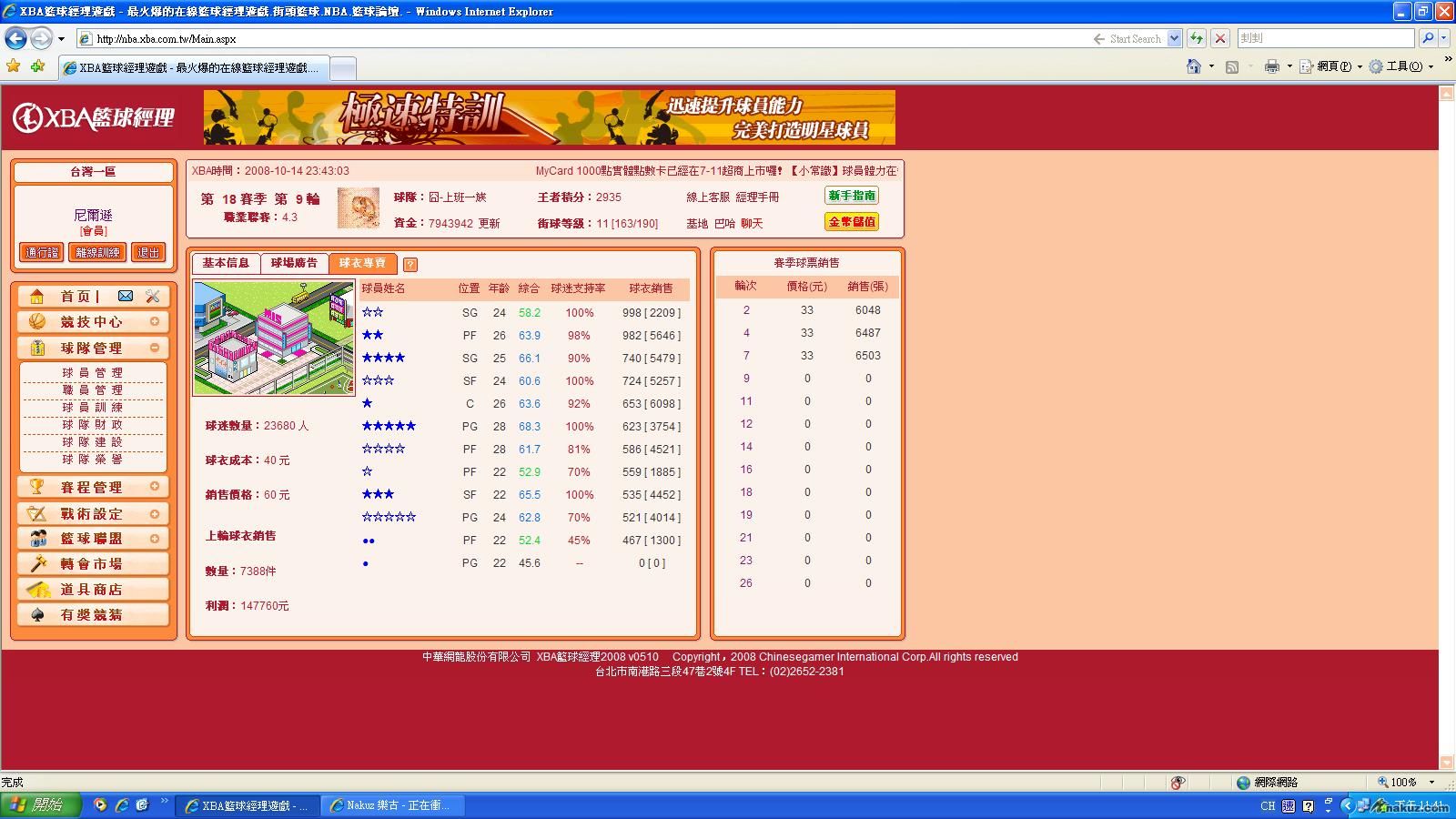Click the team logo avatar image

tap(358, 208)
